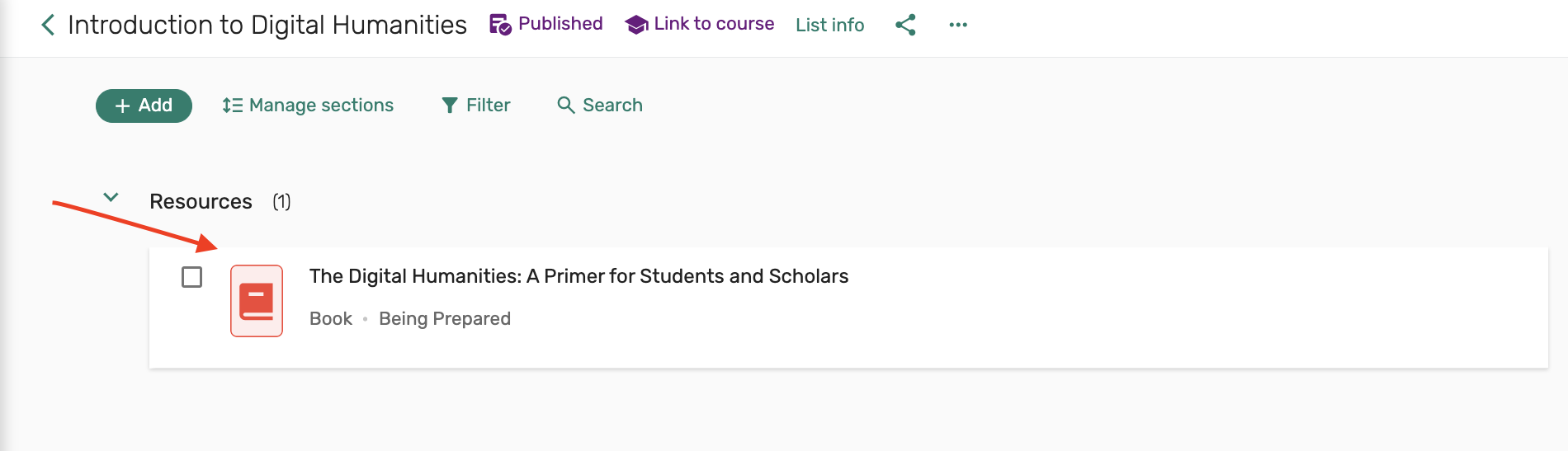Open the share list icon

click(905, 25)
